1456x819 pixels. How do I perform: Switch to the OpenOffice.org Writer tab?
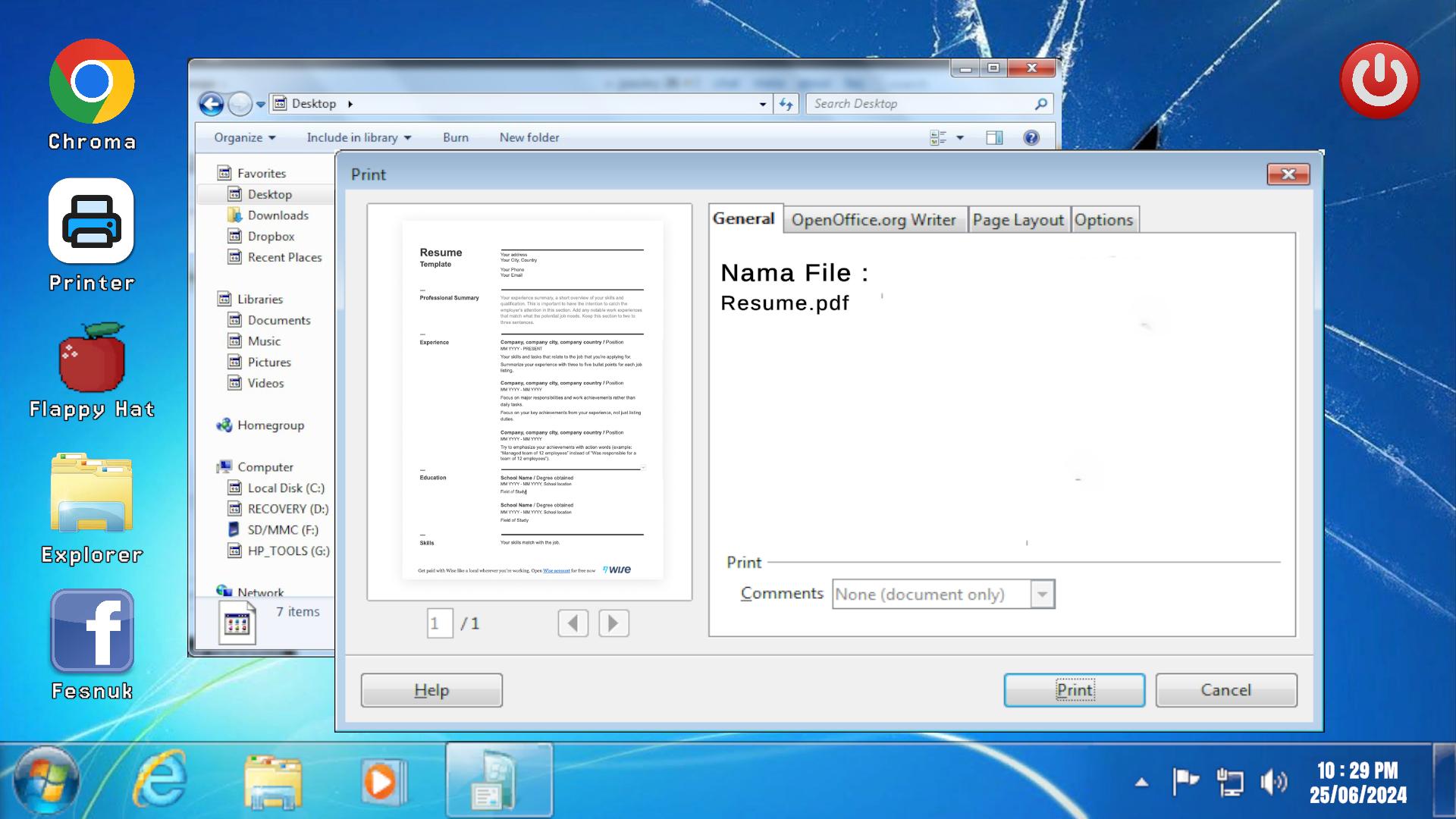tap(874, 220)
